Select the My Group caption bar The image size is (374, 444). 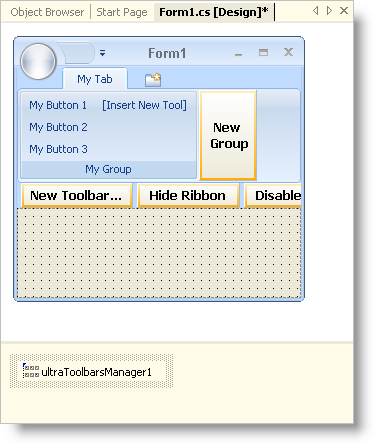pos(108,169)
